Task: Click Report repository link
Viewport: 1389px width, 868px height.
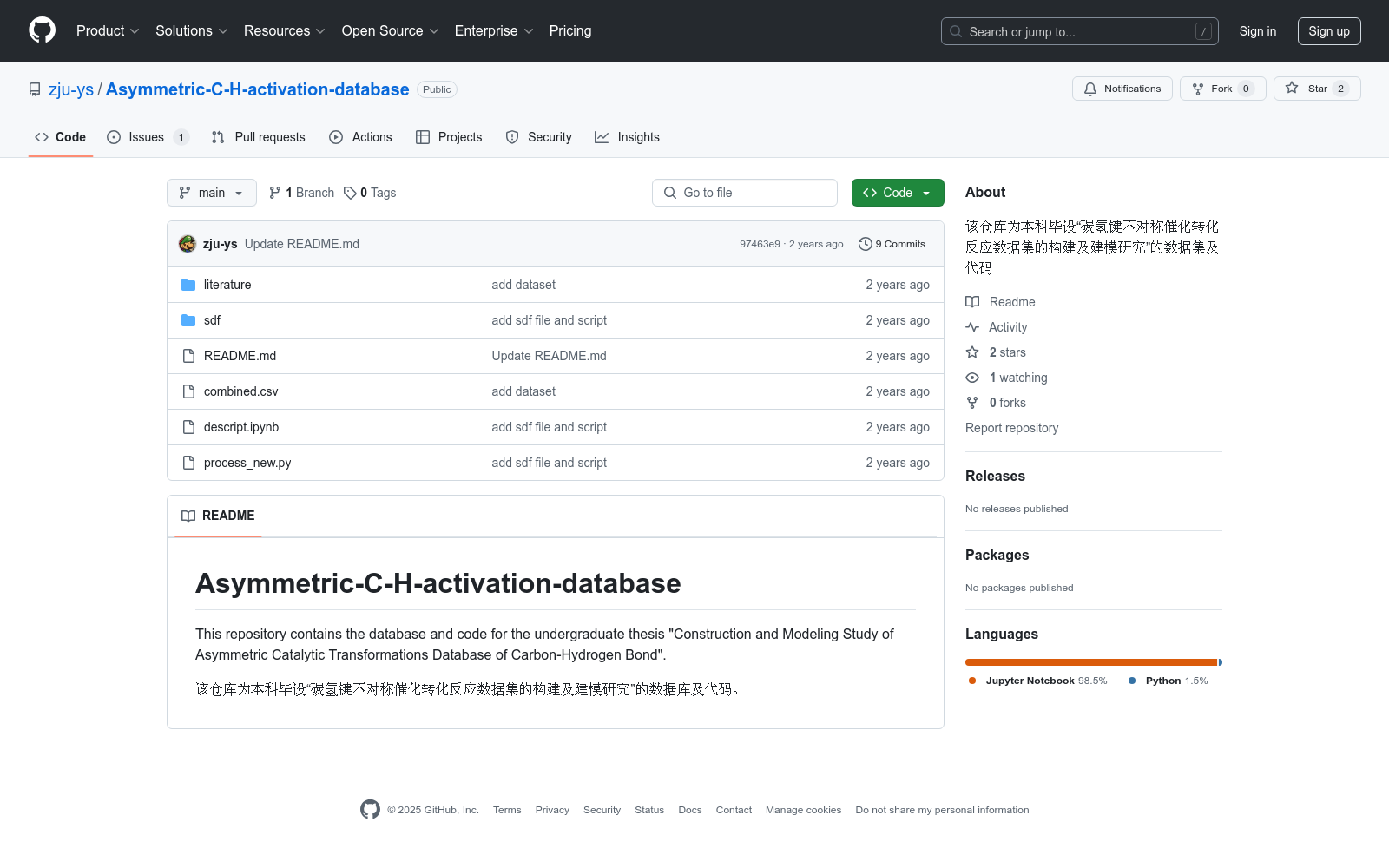Action: [x=1011, y=428]
